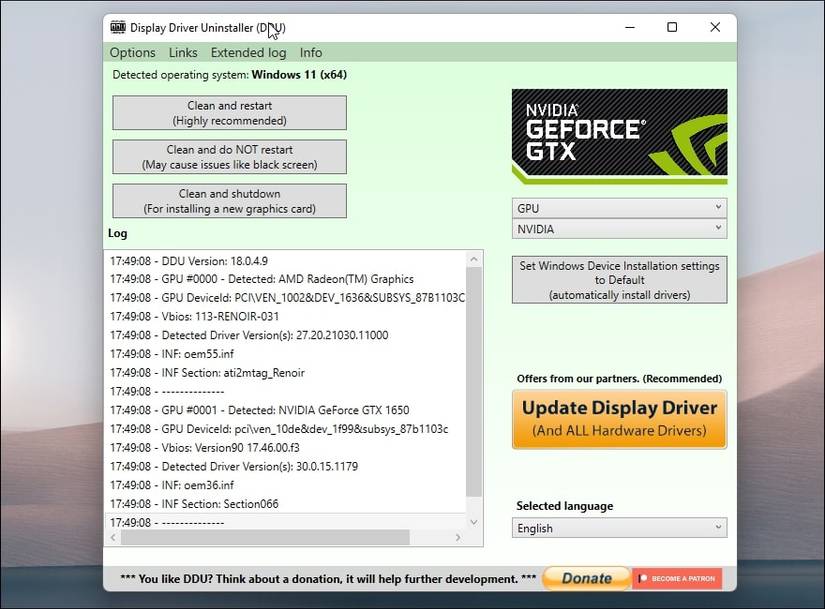Image resolution: width=825 pixels, height=609 pixels.
Task: Open the Info menu
Action: pos(310,52)
